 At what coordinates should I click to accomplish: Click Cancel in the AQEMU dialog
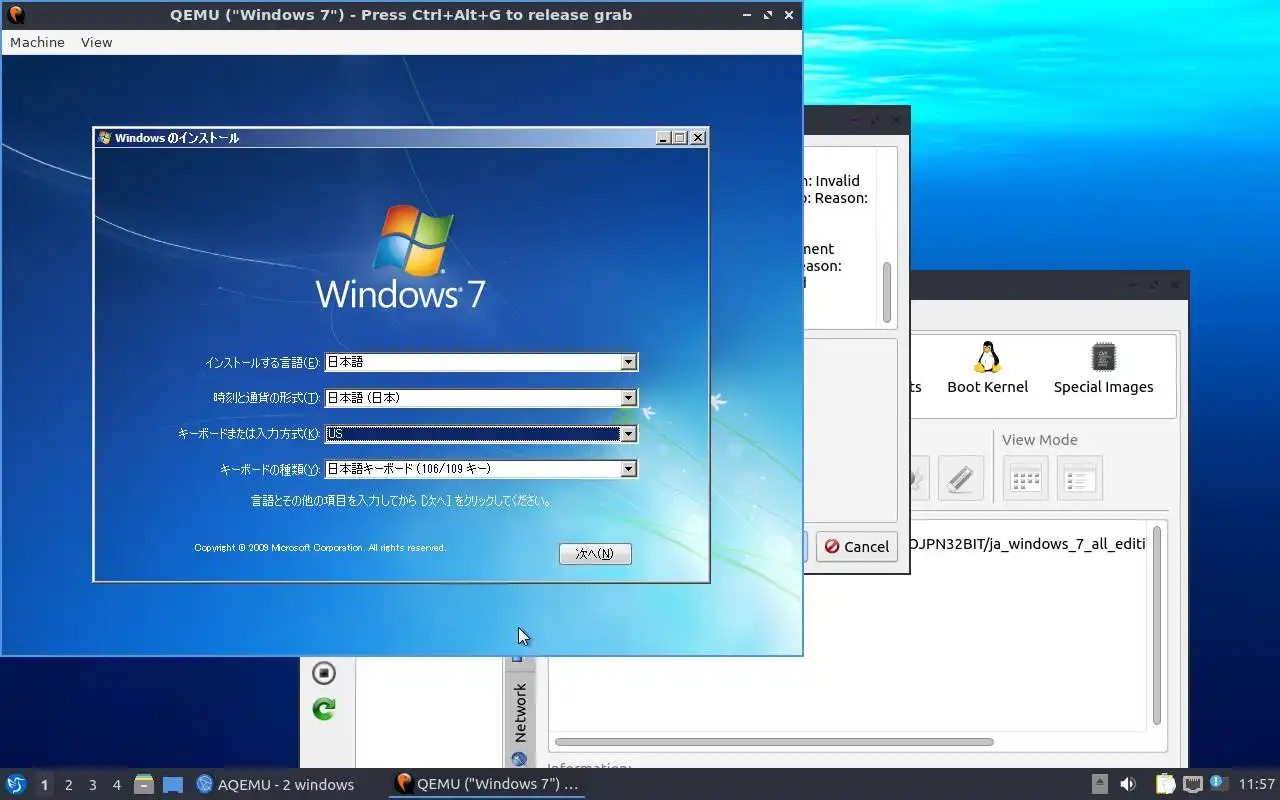[857, 546]
